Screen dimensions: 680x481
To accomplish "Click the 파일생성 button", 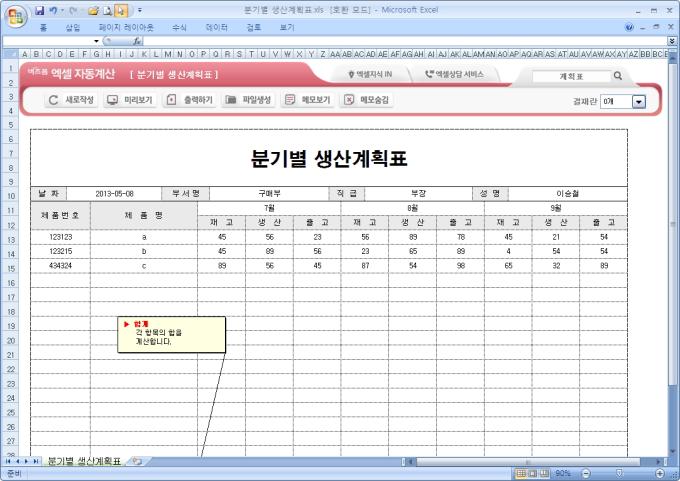I will tap(248, 100).
